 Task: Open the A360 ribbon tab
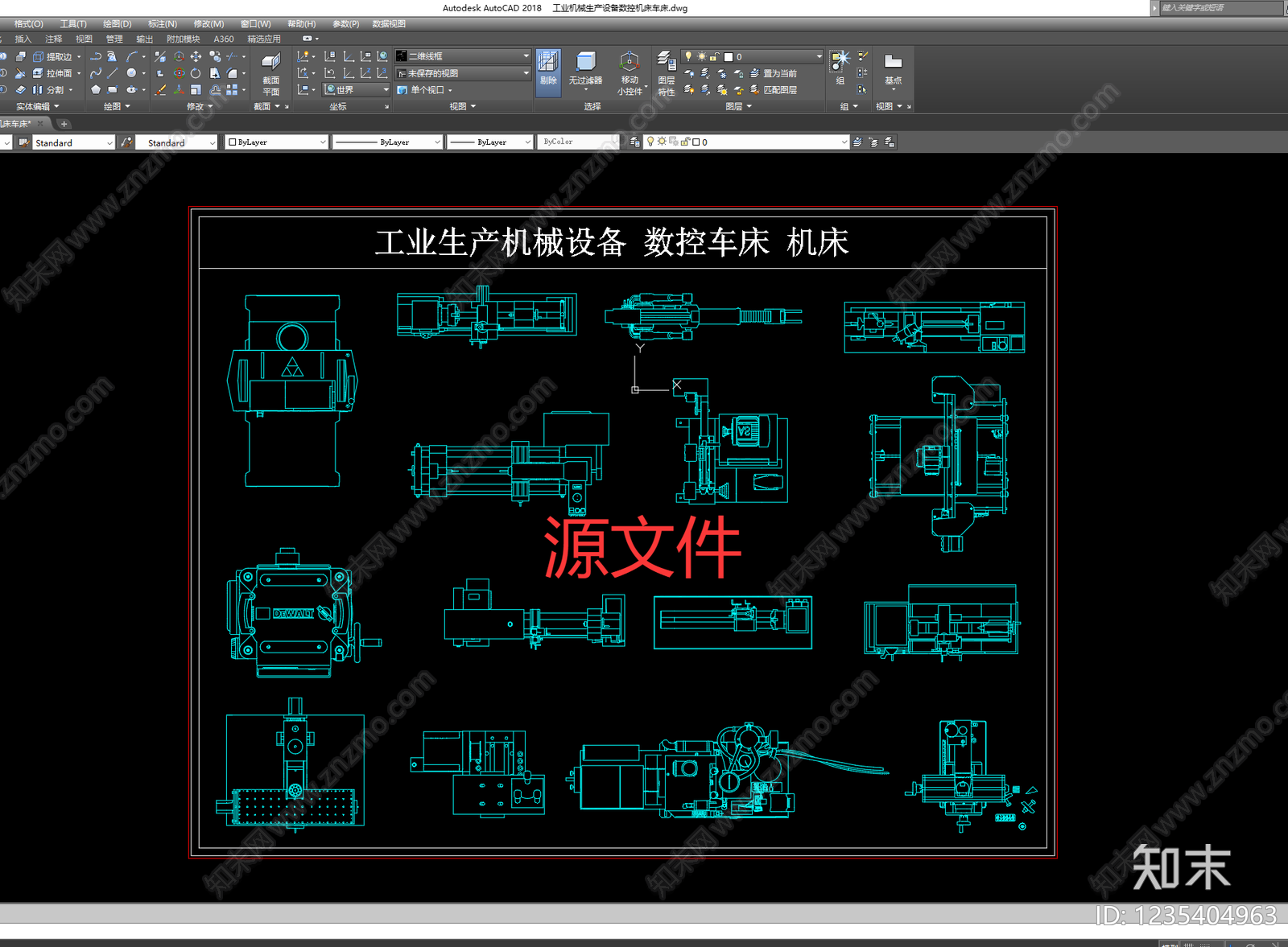(224, 39)
